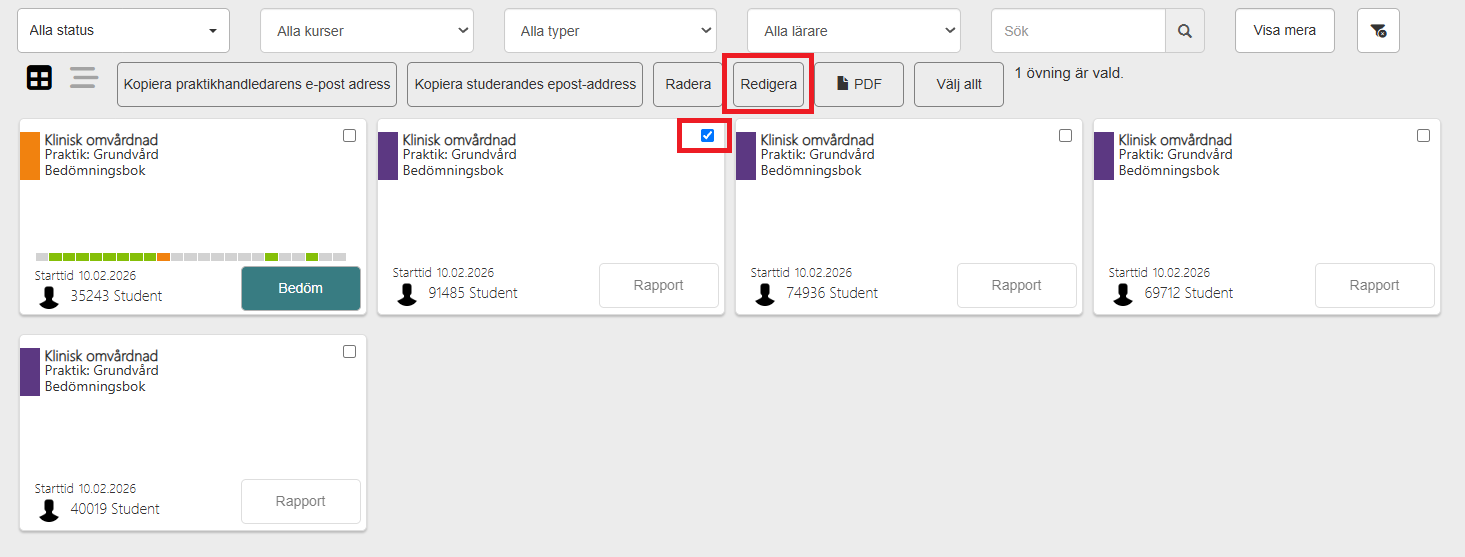Click Klinisk omvårdnad title on student 69712 card
Viewport: 1465px width, 557px height.
click(x=1175, y=140)
